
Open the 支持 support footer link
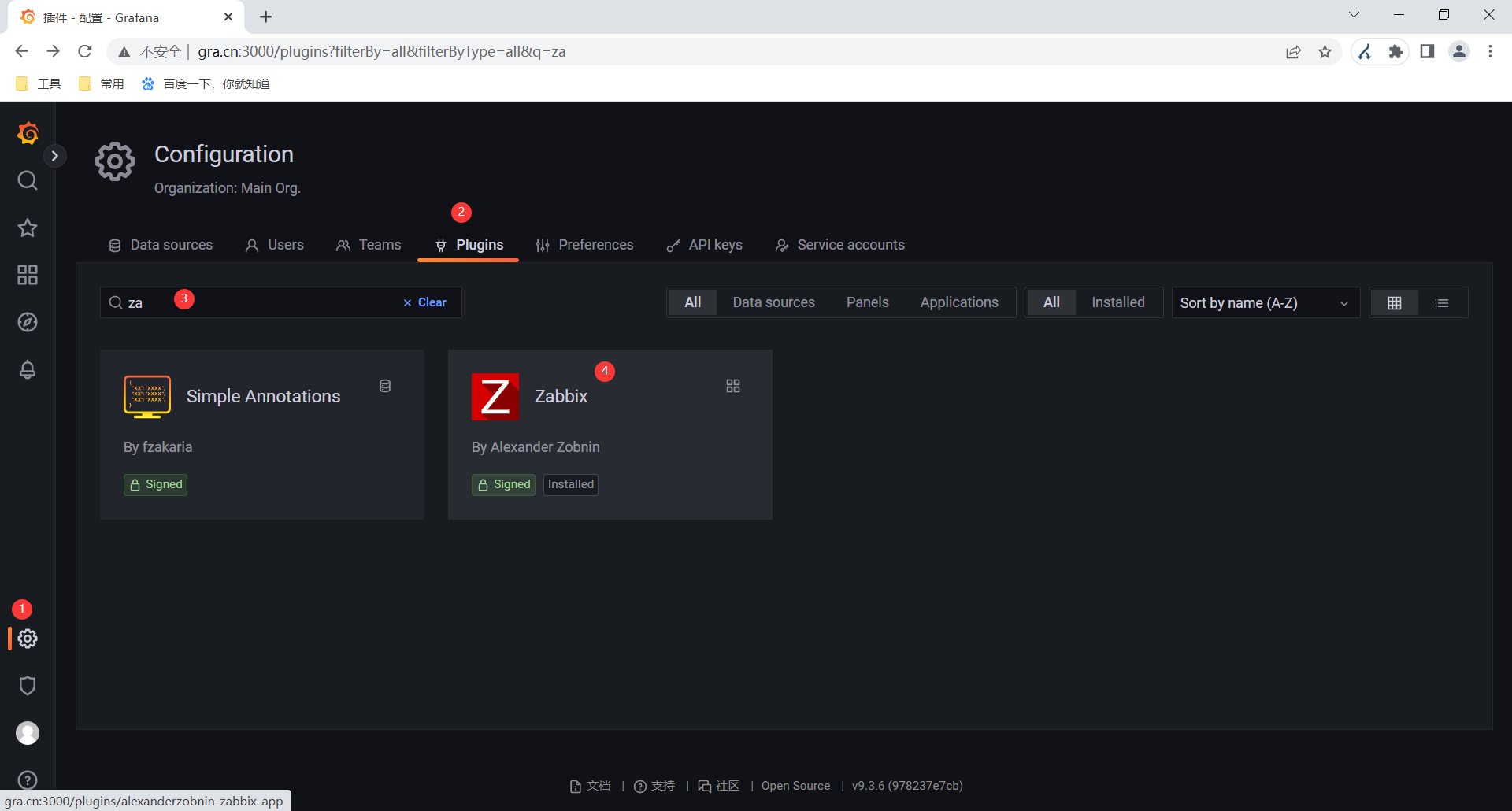tap(654, 786)
